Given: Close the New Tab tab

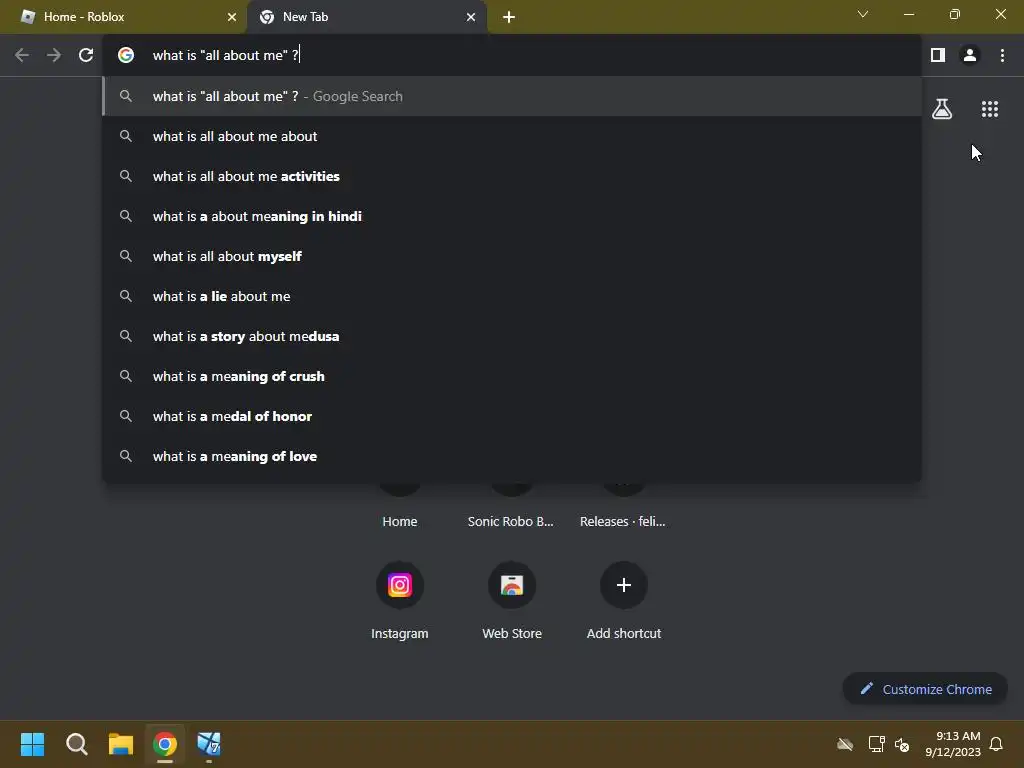Looking at the screenshot, I should pyautogui.click(x=471, y=17).
